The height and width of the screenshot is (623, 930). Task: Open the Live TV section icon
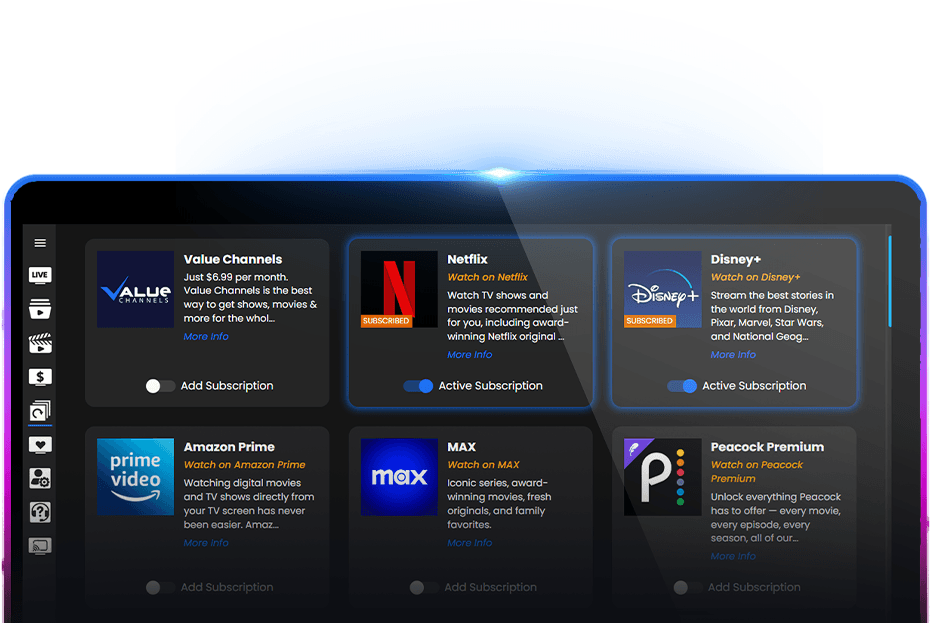click(x=40, y=276)
